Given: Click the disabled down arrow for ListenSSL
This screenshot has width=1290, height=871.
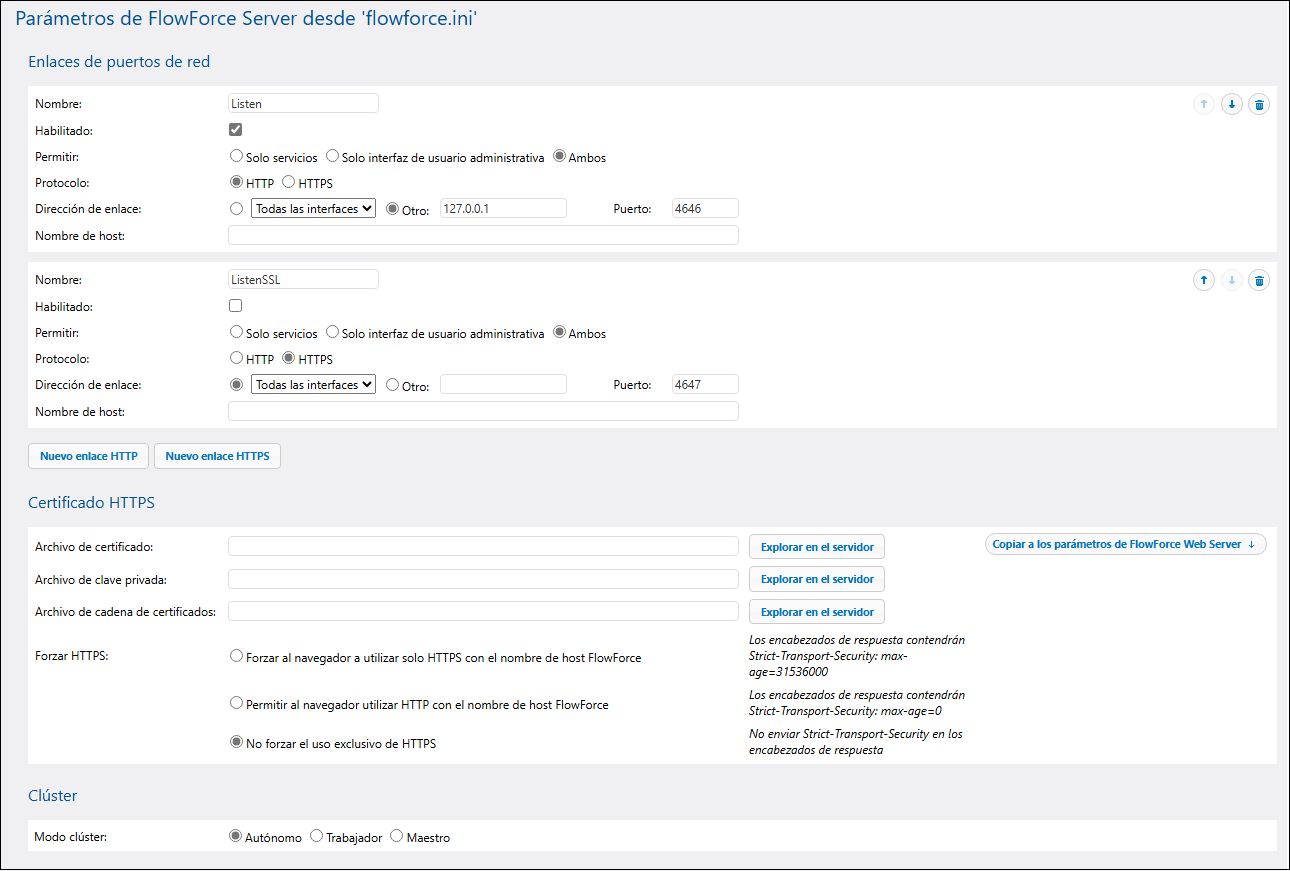Looking at the screenshot, I should coord(1231,280).
